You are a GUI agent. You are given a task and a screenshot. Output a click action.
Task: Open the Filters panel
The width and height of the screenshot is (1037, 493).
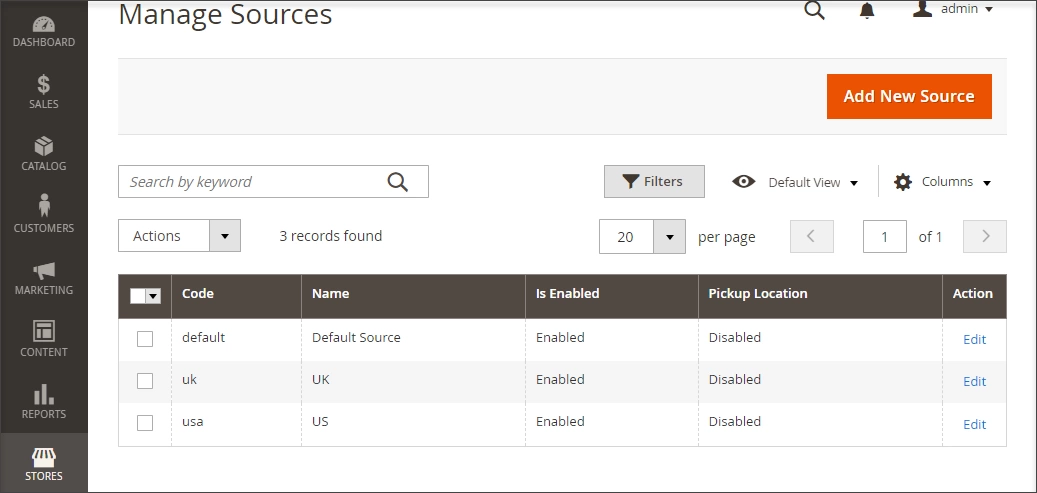pyautogui.click(x=654, y=181)
